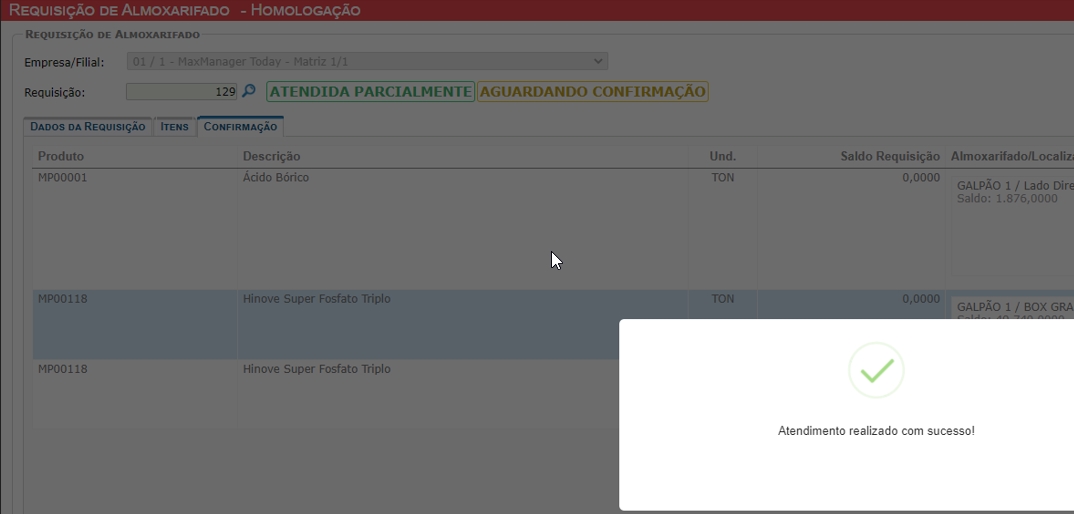This screenshot has width=1074, height=514.
Task: Click the 0,0000 balance in the highlighted row
Action: point(921,299)
